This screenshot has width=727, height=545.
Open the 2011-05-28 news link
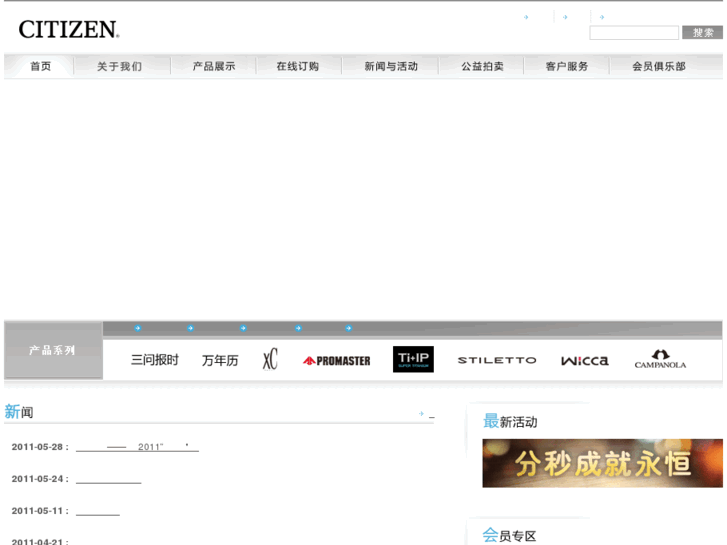click(x=137, y=447)
